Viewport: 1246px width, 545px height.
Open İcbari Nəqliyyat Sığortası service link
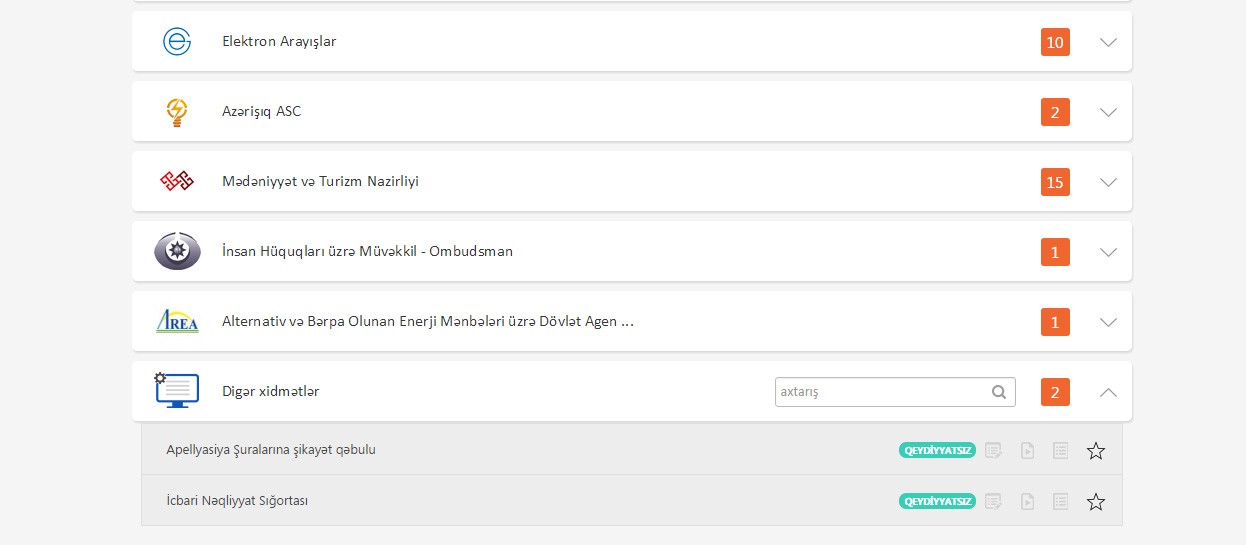[x=237, y=501]
